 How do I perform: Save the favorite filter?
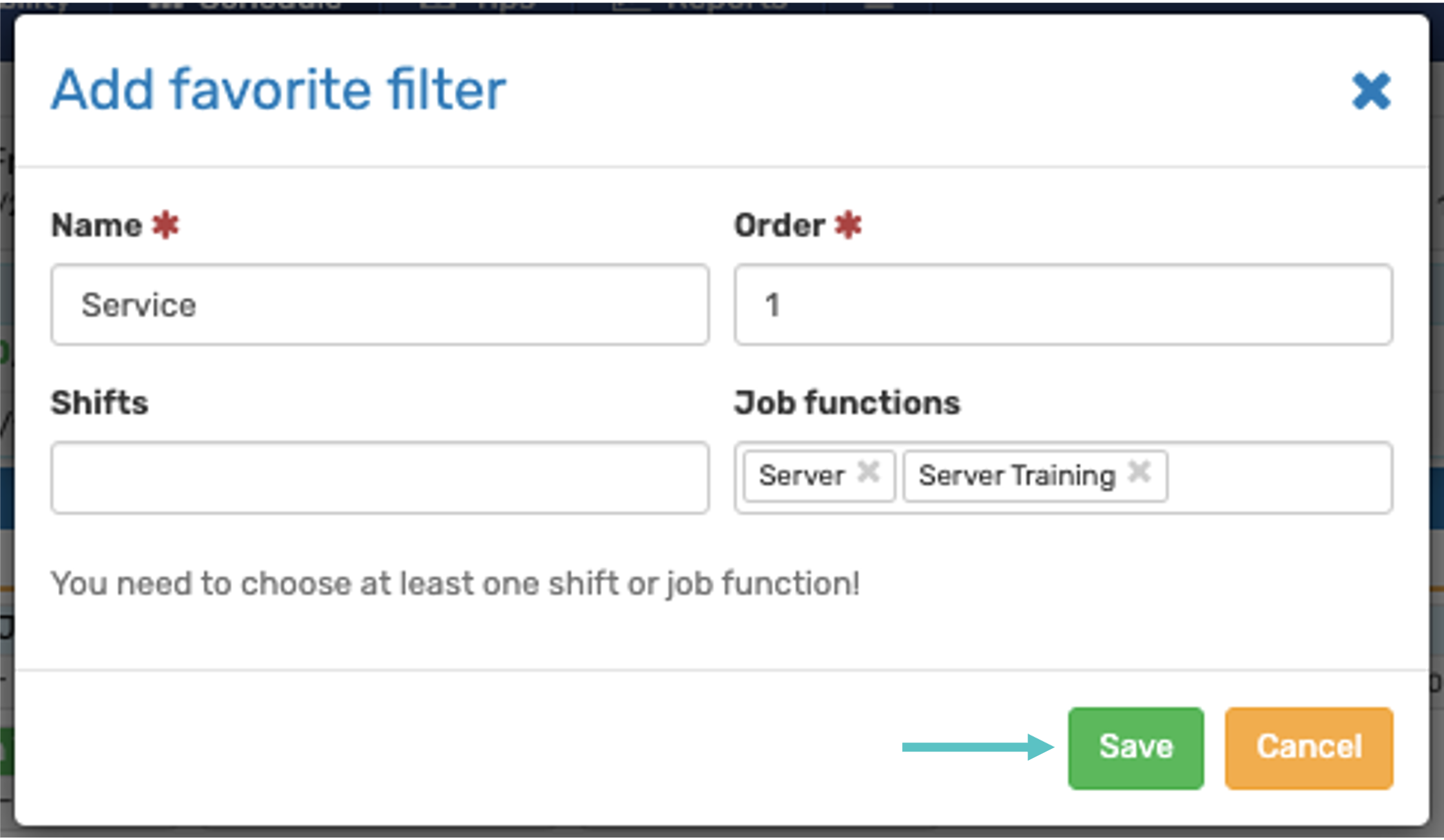1135,748
